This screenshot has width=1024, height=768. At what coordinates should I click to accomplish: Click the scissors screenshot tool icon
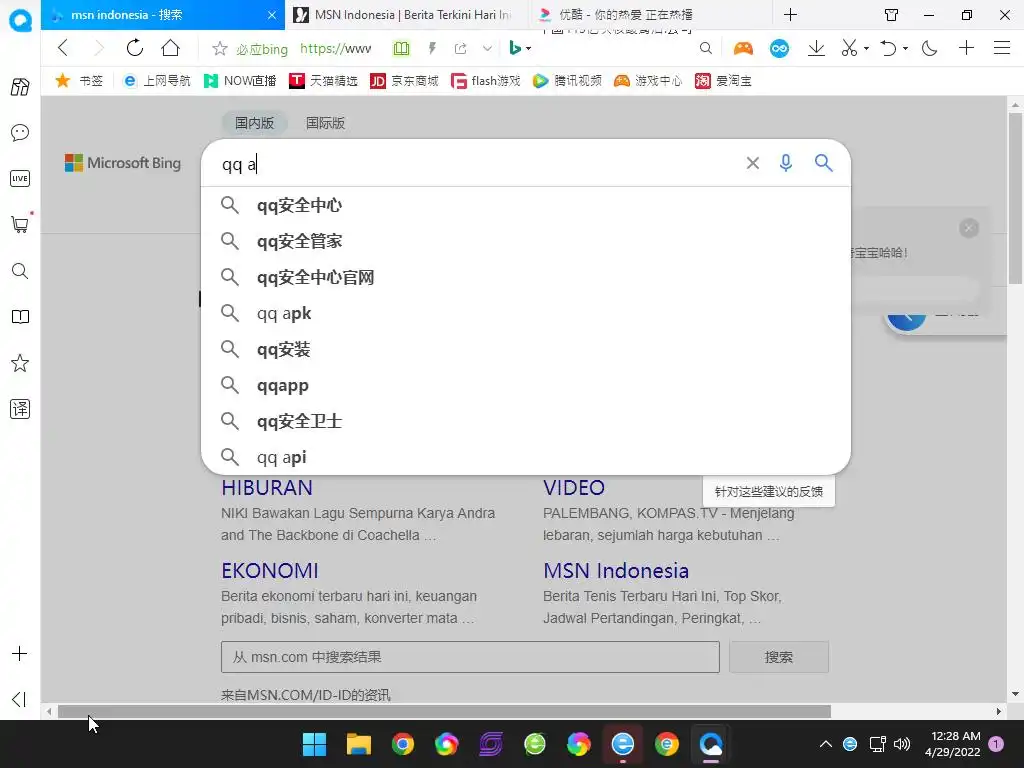tap(849, 48)
